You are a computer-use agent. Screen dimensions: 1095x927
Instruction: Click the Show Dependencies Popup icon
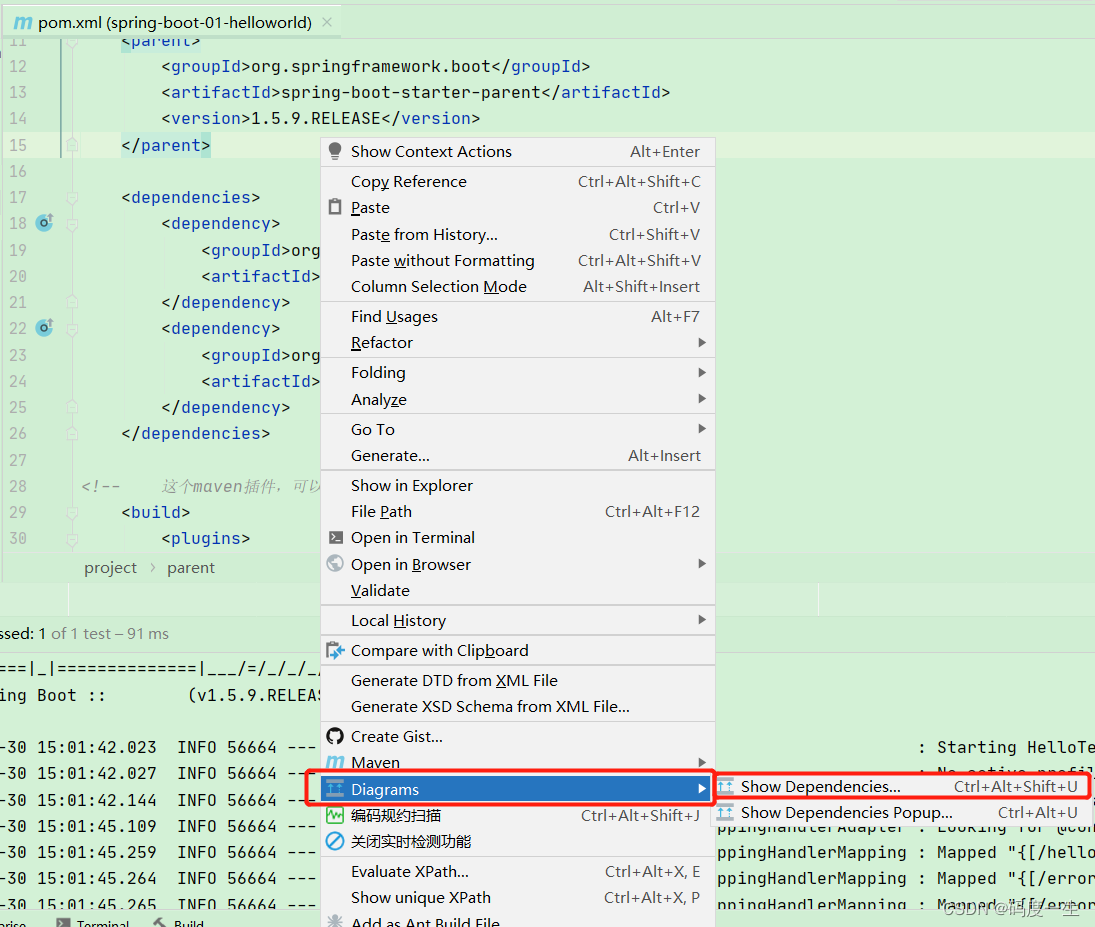tap(726, 812)
